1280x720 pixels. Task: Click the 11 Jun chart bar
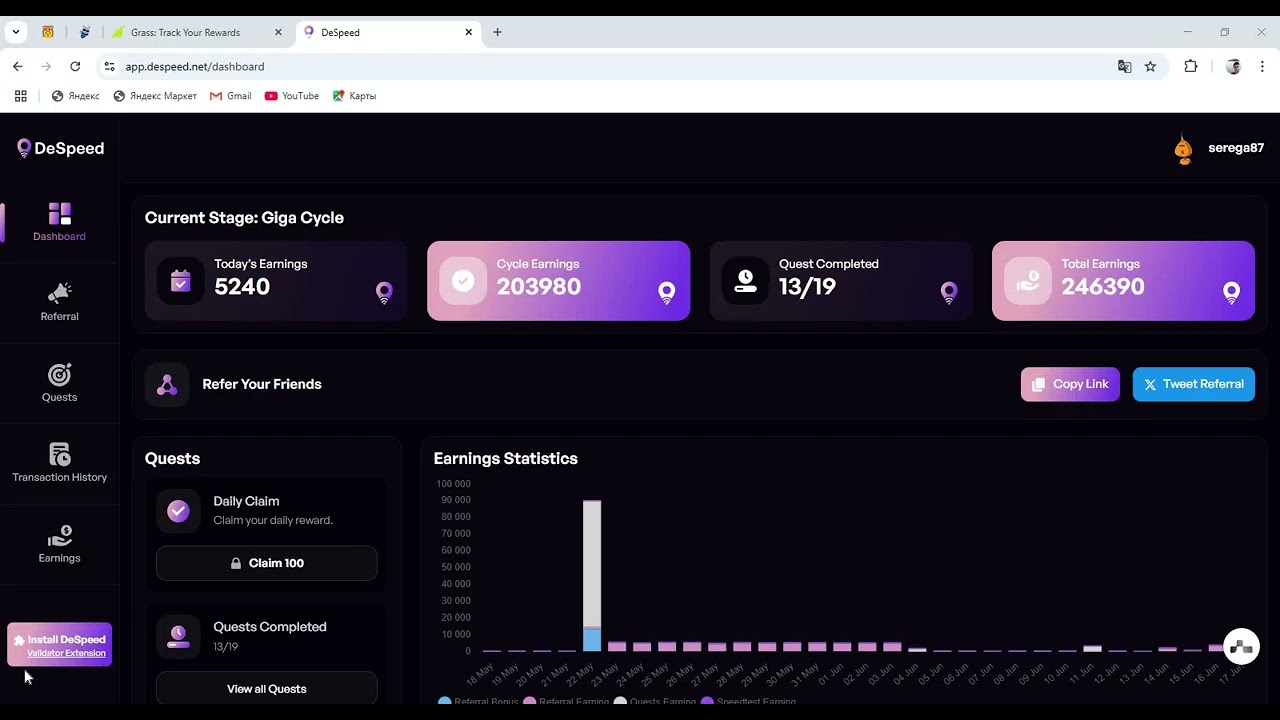tap(1092, 649)
